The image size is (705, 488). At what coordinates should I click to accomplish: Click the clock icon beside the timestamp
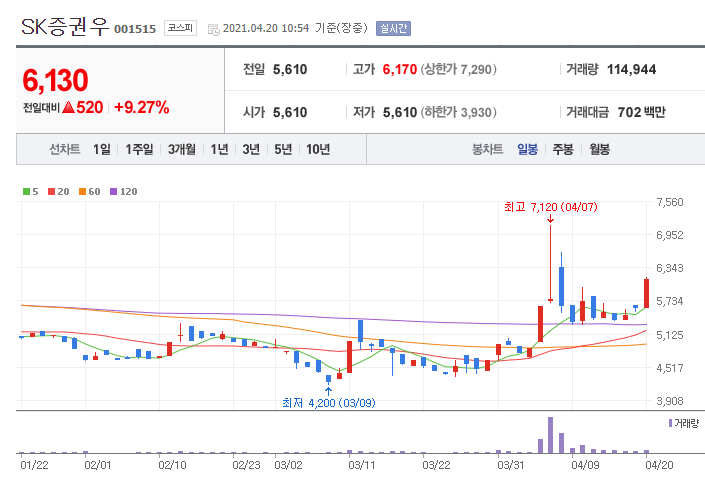(214, 30)
